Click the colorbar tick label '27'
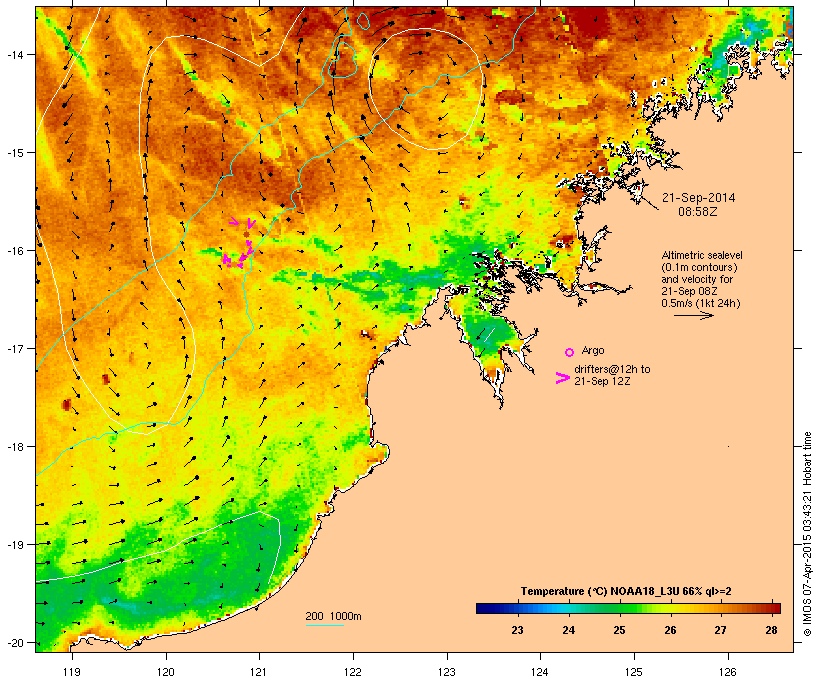 pyautogui.click(x=721, y=630)
